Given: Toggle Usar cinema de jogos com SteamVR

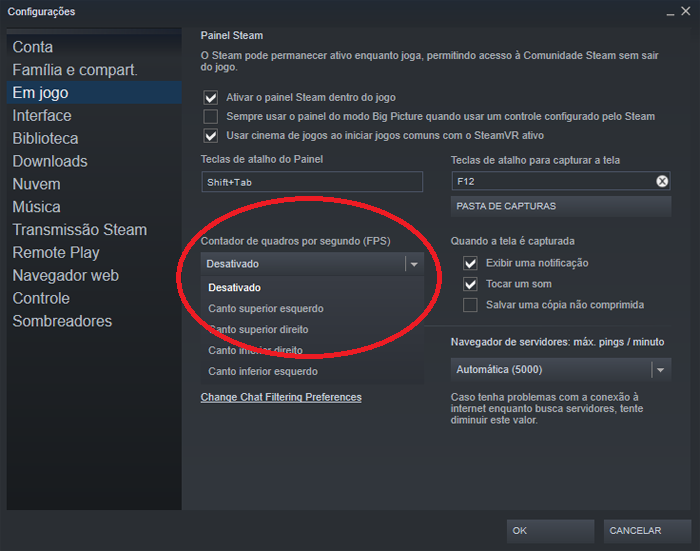Looking at the screenshot, I should [x=211, y=136].
